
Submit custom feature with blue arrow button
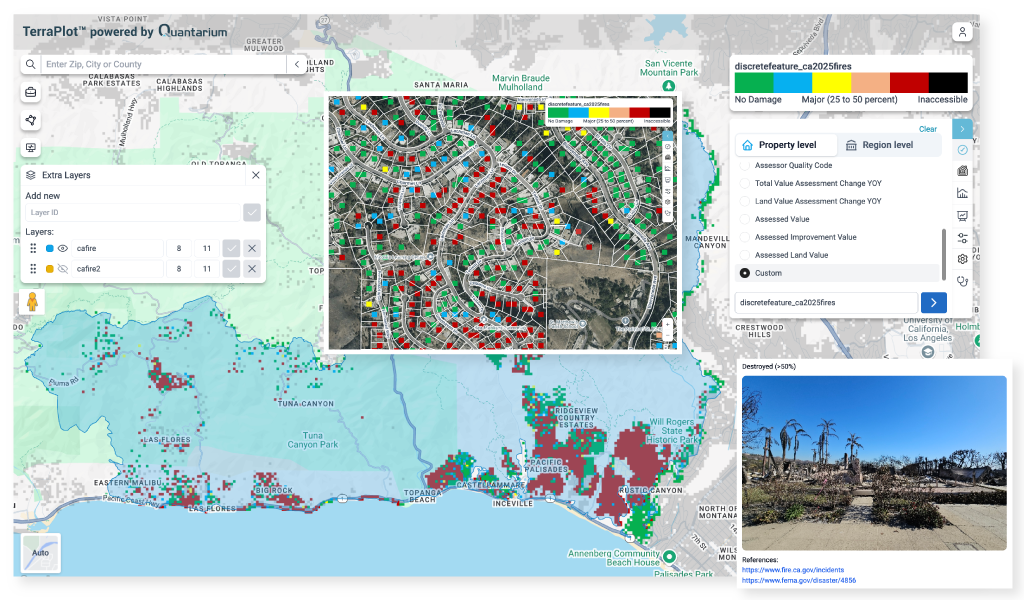pos(934,302)
